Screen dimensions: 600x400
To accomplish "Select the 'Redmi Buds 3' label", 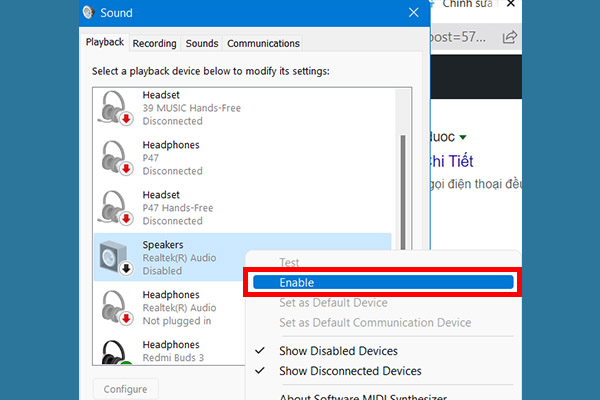I will coord(173,358).
